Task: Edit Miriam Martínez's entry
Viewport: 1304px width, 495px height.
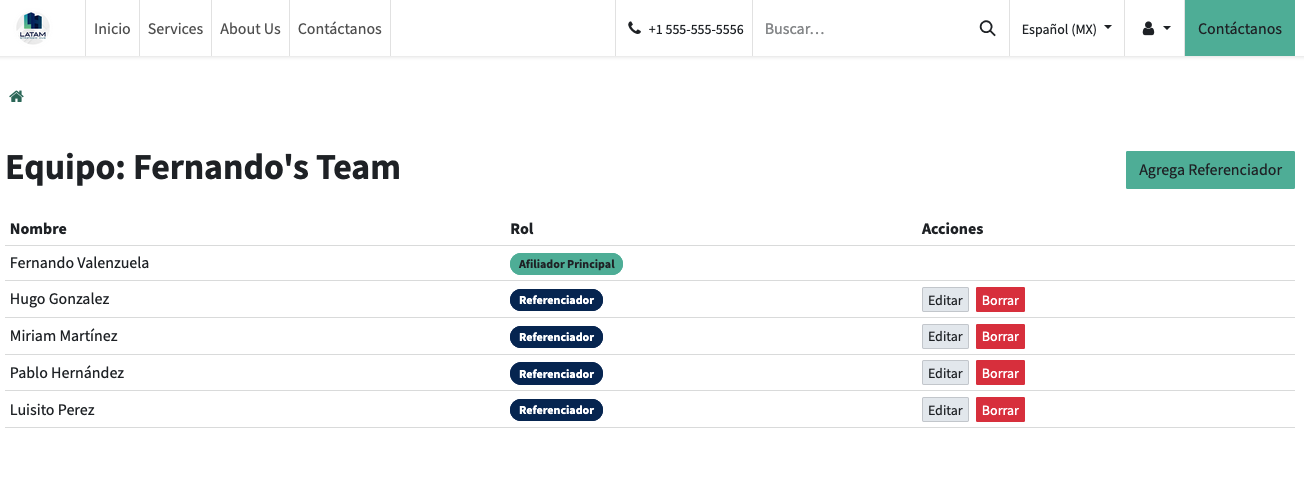Action: 944,337
